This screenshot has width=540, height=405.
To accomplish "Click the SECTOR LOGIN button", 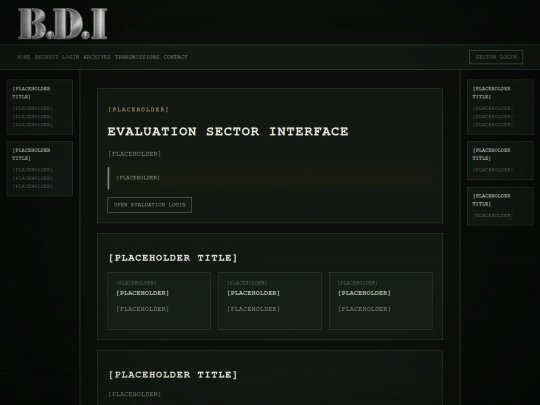I will coord(496,57).
